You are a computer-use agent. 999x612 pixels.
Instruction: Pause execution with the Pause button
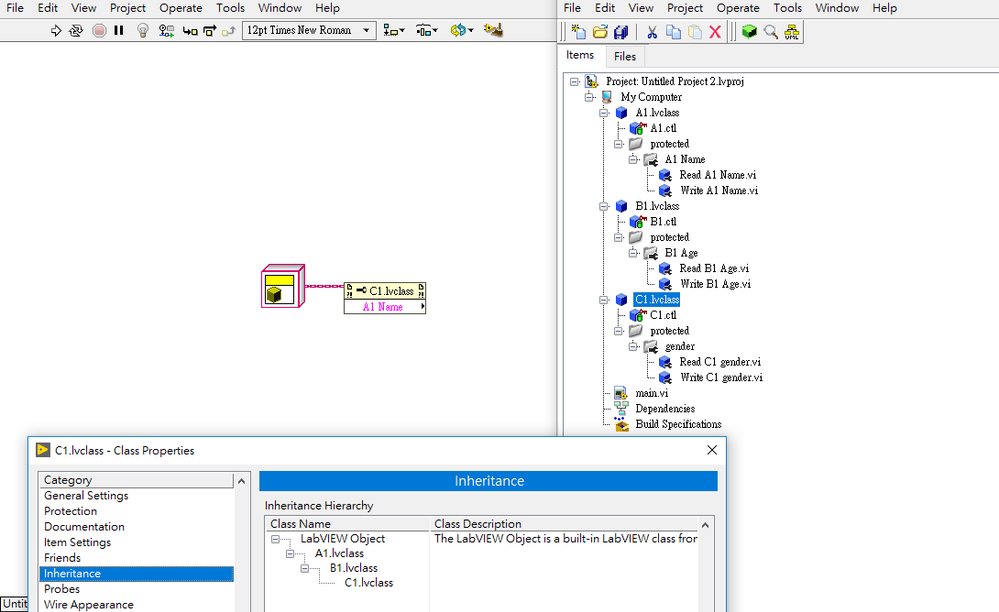click(119, 31)
